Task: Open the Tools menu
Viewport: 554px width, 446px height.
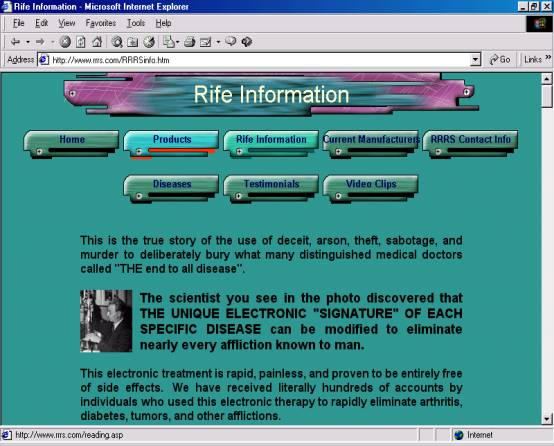Action: click(136, 23)
